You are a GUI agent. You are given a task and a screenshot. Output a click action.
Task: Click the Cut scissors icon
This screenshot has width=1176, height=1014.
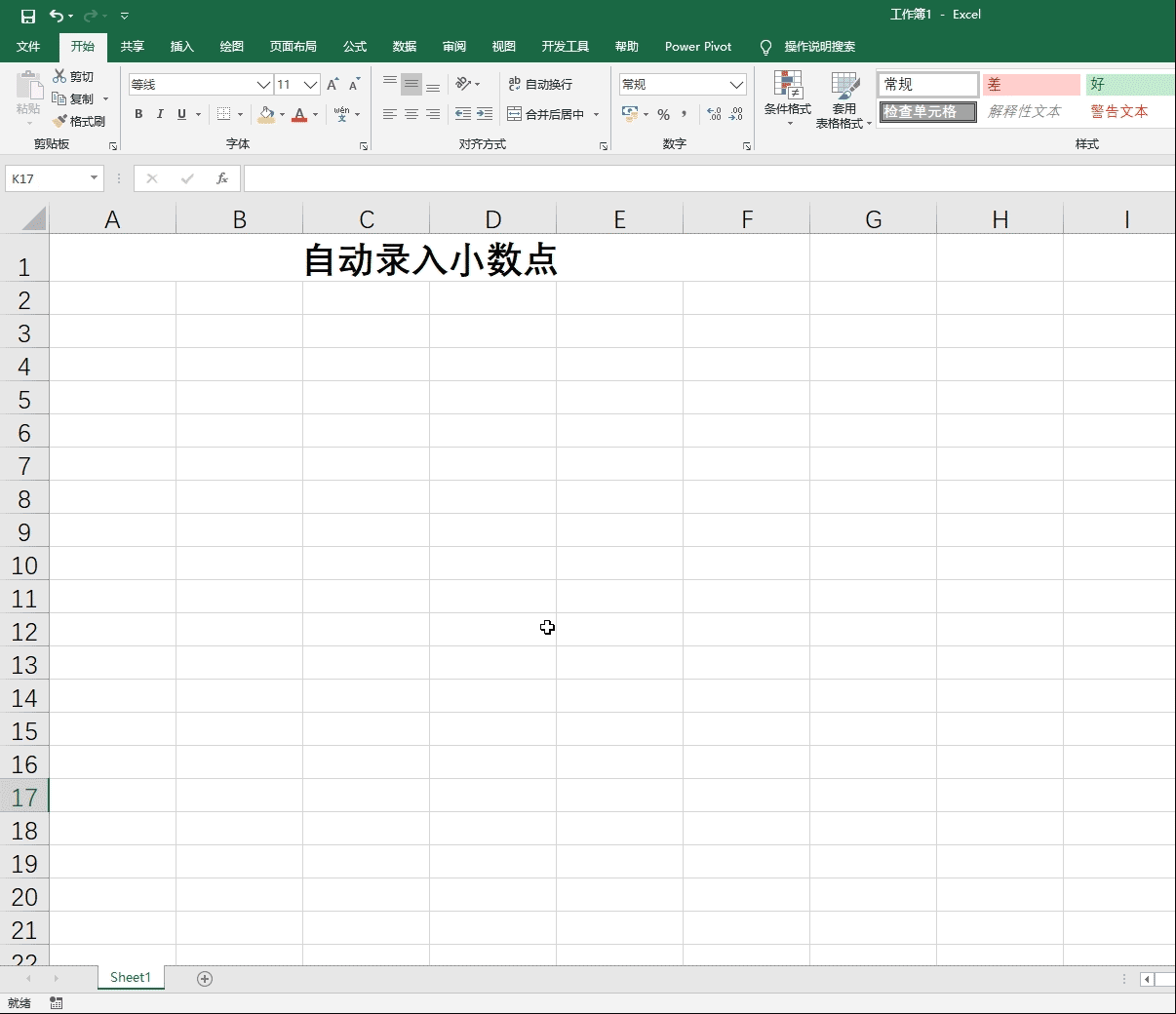(59, 76)
